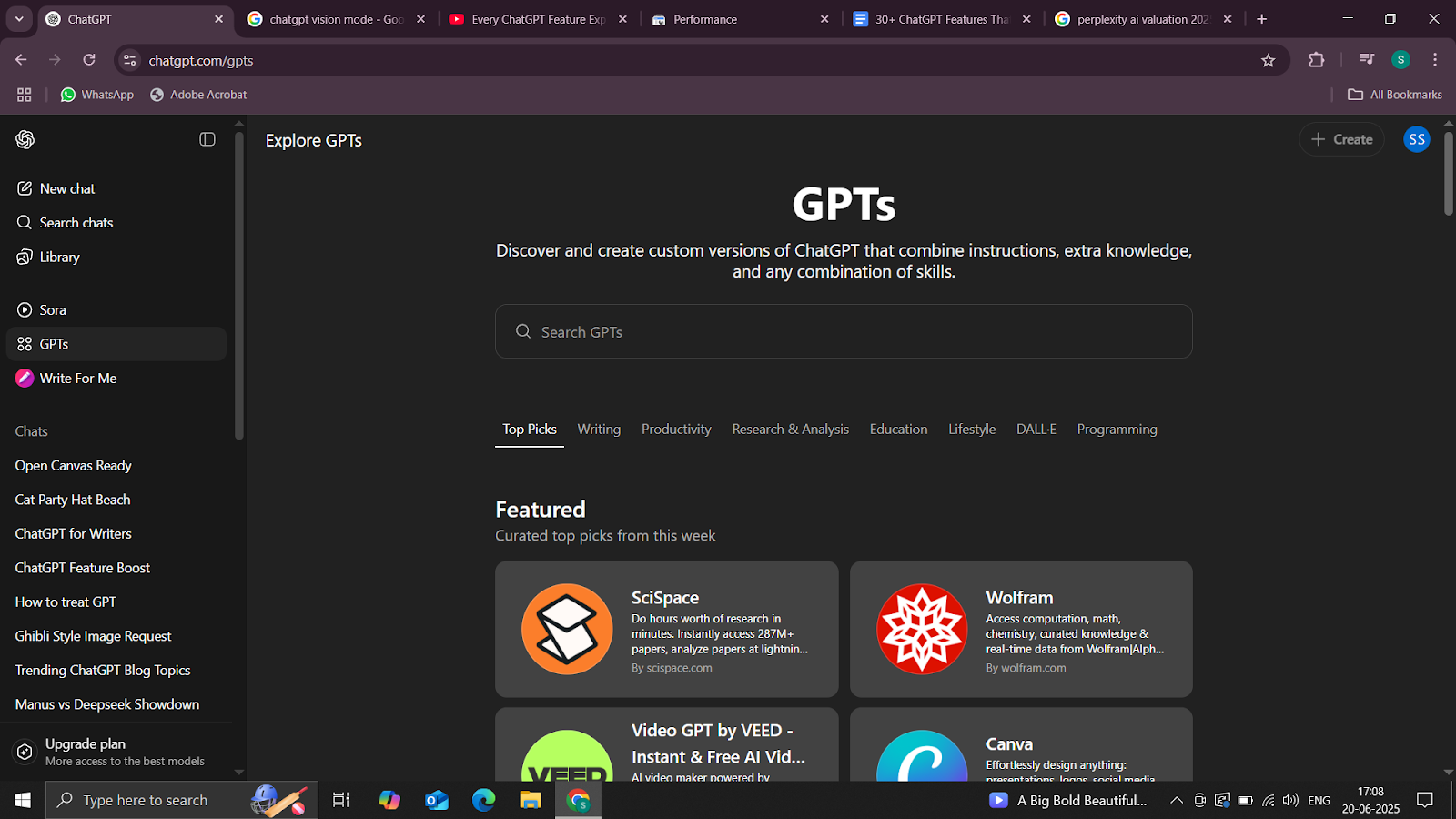The width and height of the screenshot is (1456, 819).
Task: Select GPTs in the sidebar
Action: point(116,344)
